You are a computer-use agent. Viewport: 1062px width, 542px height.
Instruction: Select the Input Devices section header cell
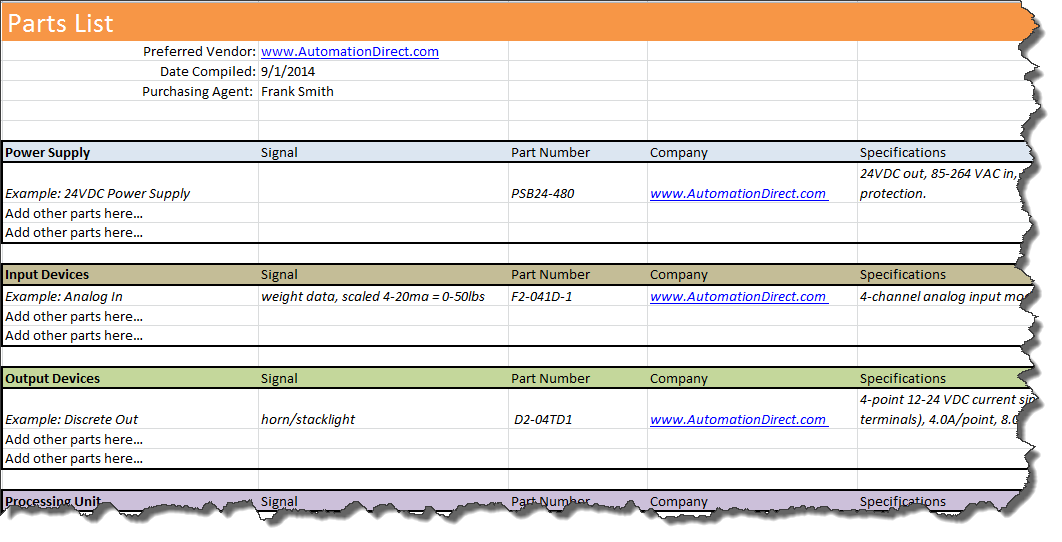click(47, 275)
